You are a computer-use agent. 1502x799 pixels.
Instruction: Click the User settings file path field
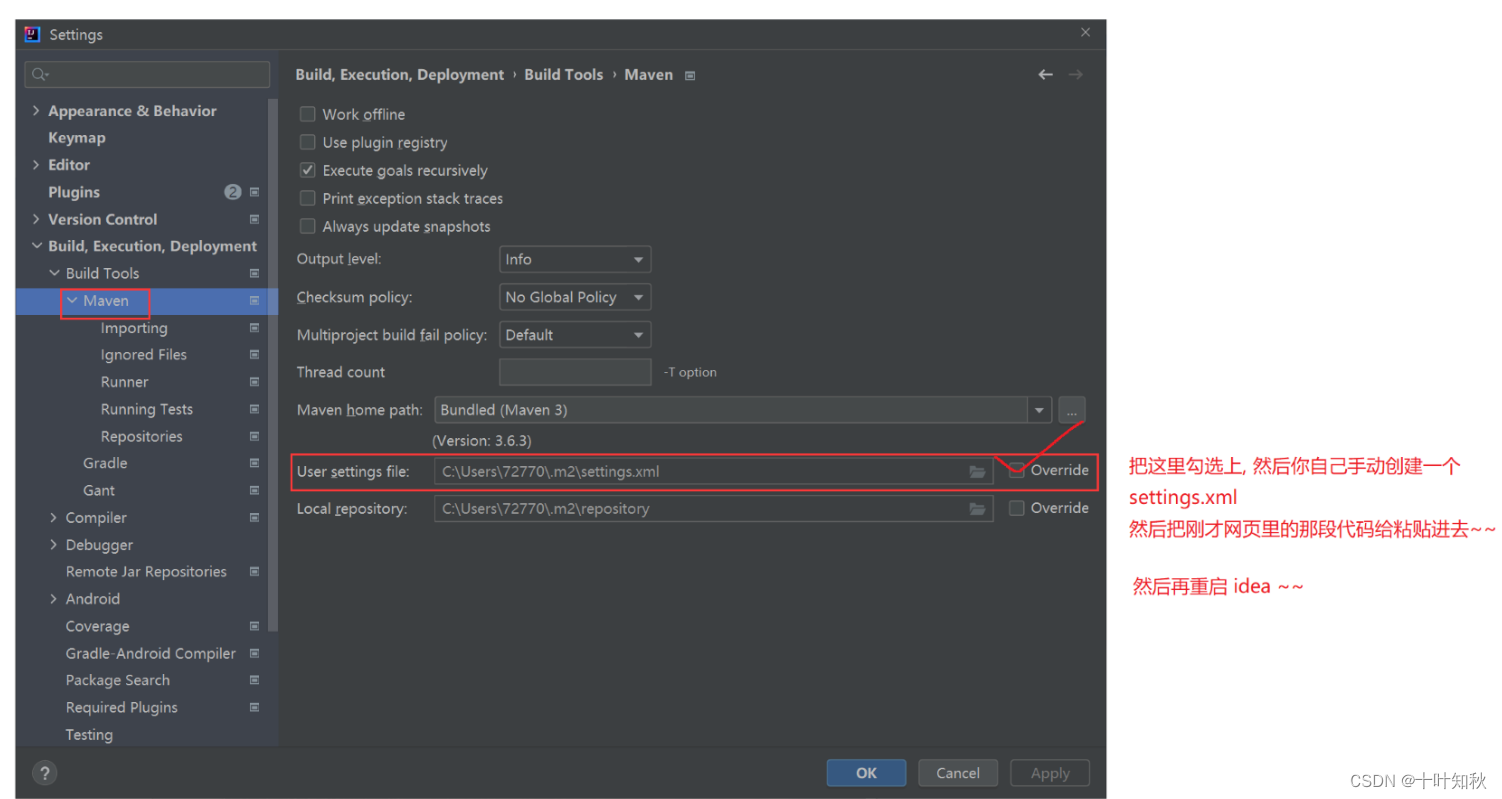[x=713, y=472]
